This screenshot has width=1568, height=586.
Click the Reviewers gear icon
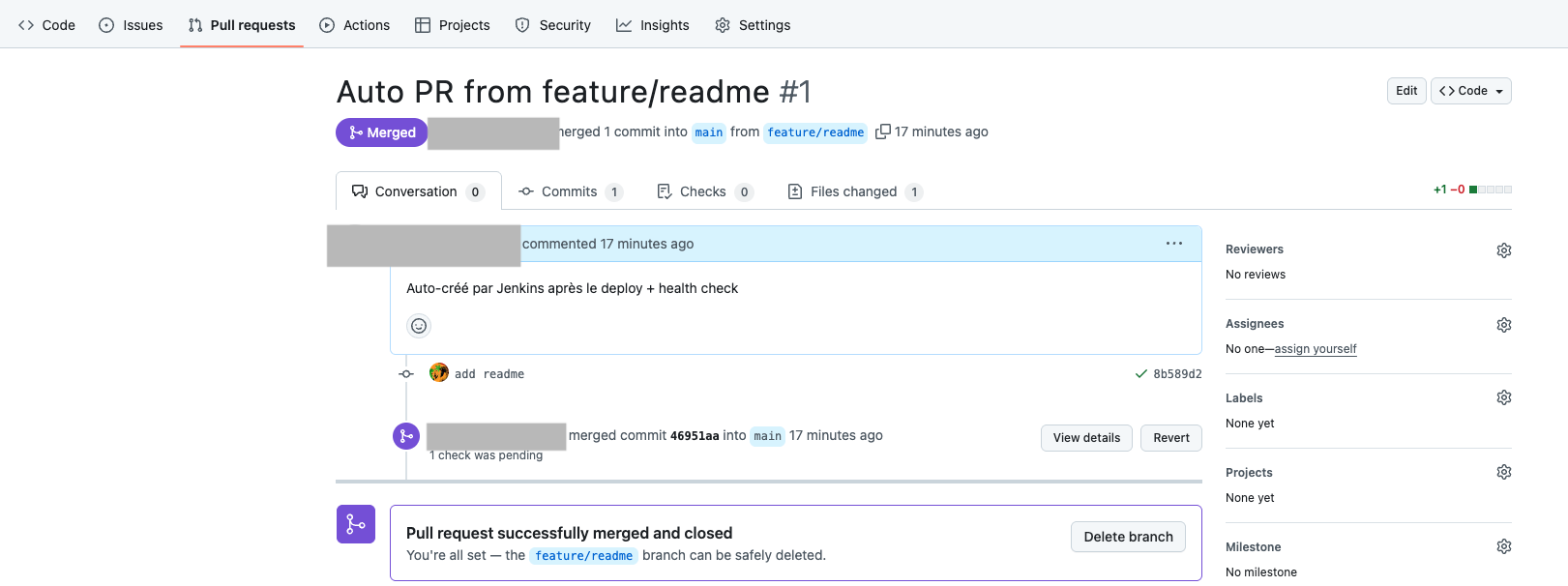1503,250
